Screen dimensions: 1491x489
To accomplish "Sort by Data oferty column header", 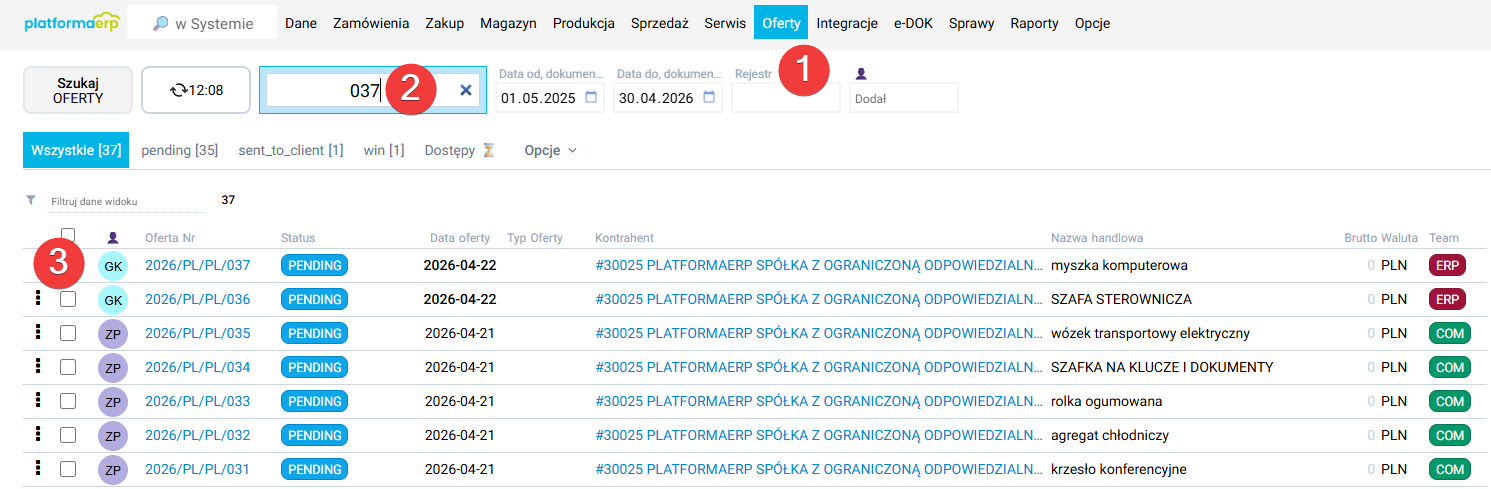I will coord(460,238).
